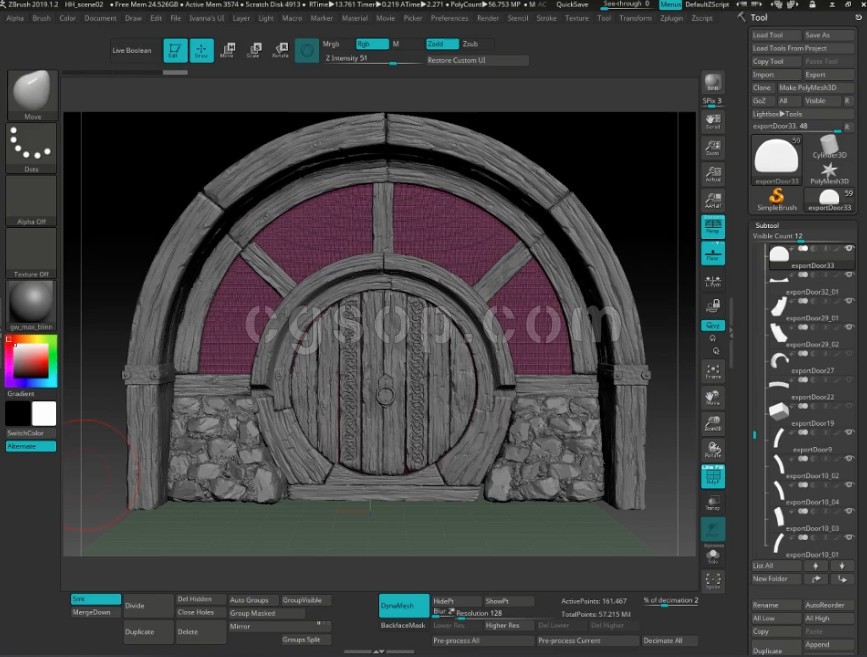
Task: Toggle visibility of exportDoor29_01 subtool
Action: pos(849,300)
